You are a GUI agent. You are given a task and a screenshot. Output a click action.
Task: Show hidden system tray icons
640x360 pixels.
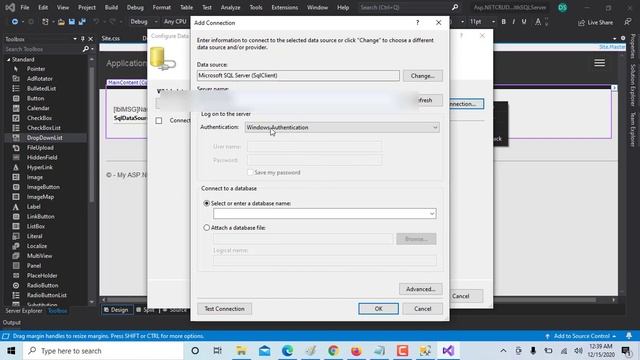[x=503, y=351]
